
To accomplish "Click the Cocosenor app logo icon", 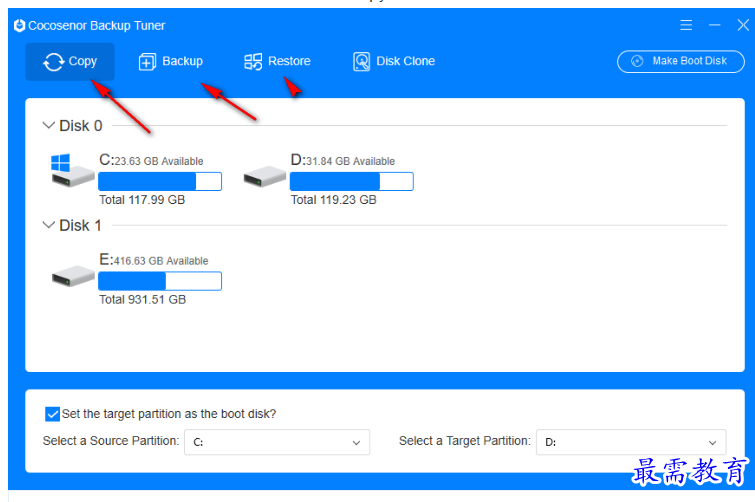I will tap(19, 26).
